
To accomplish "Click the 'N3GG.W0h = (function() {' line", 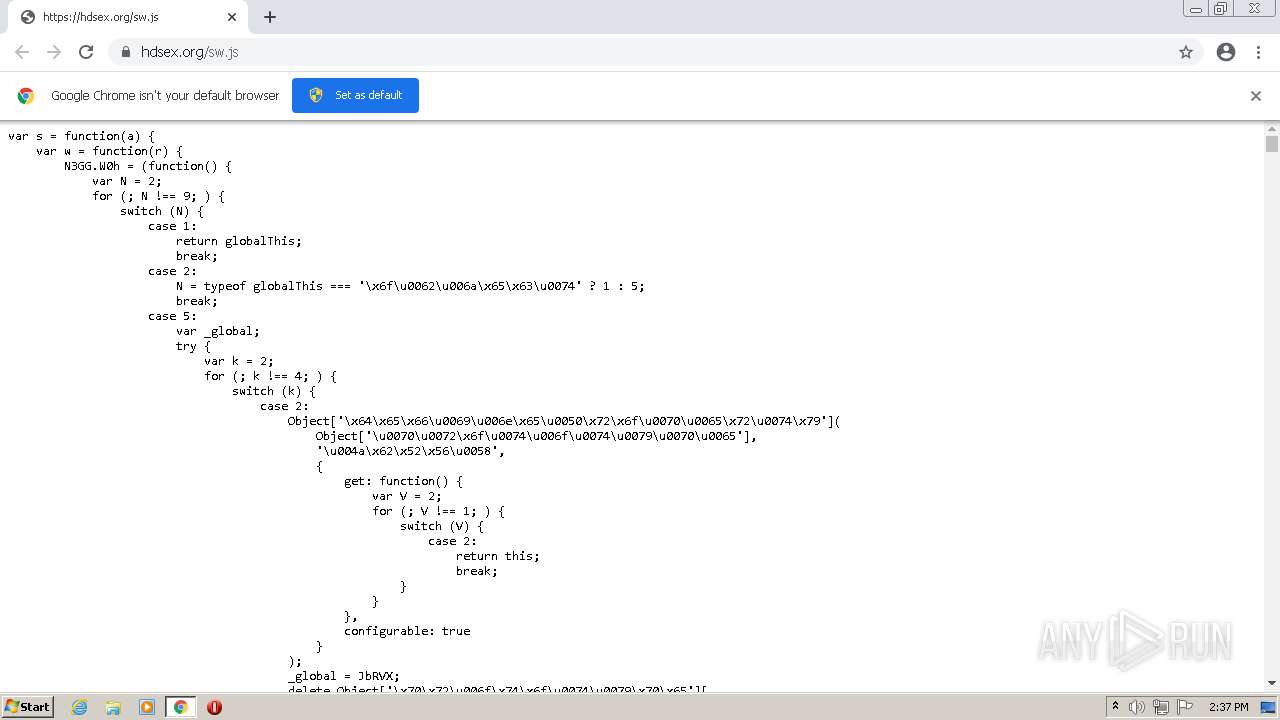I will click(148, 166).
